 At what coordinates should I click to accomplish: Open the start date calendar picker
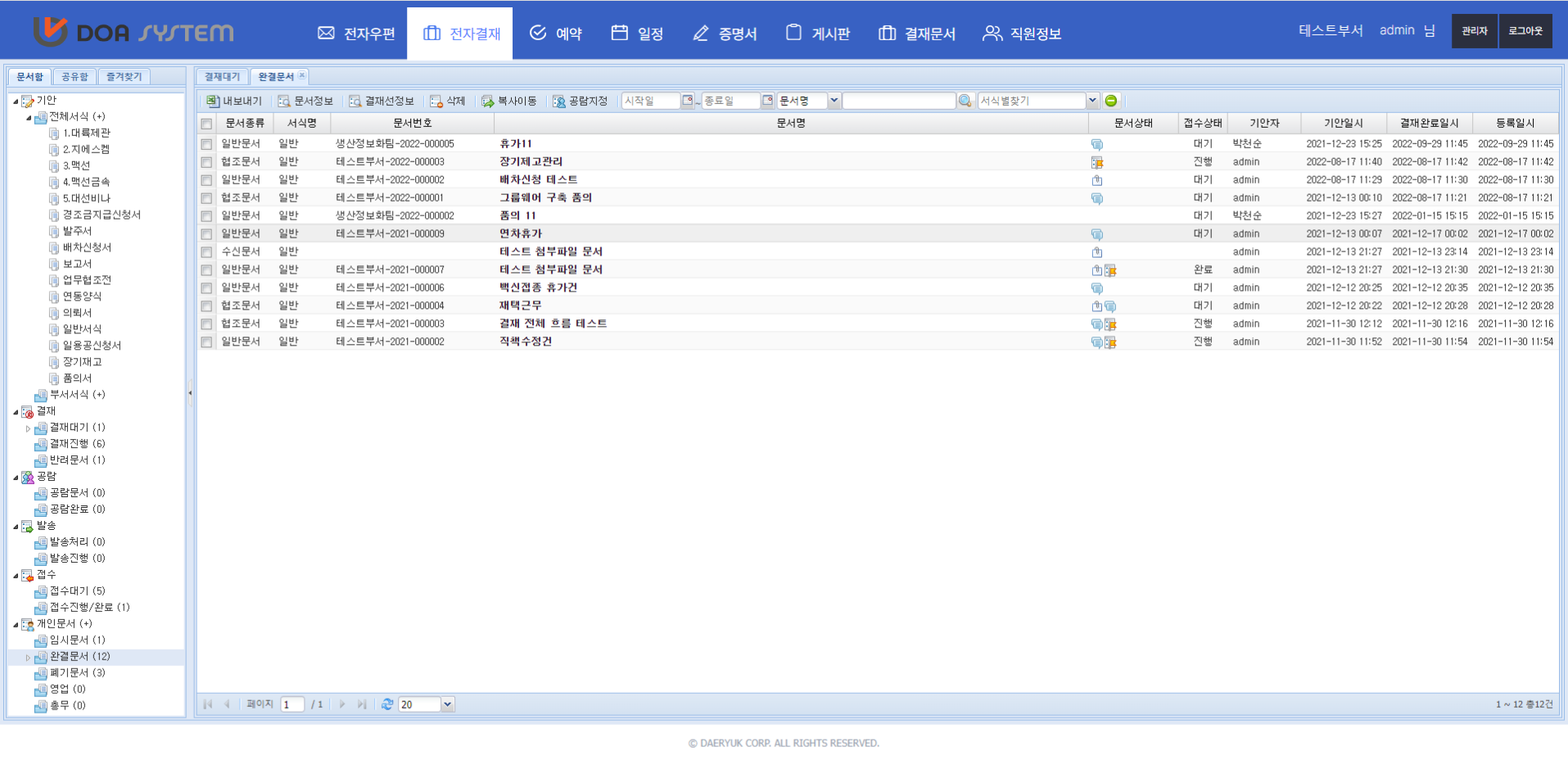[x=687, y=101]
